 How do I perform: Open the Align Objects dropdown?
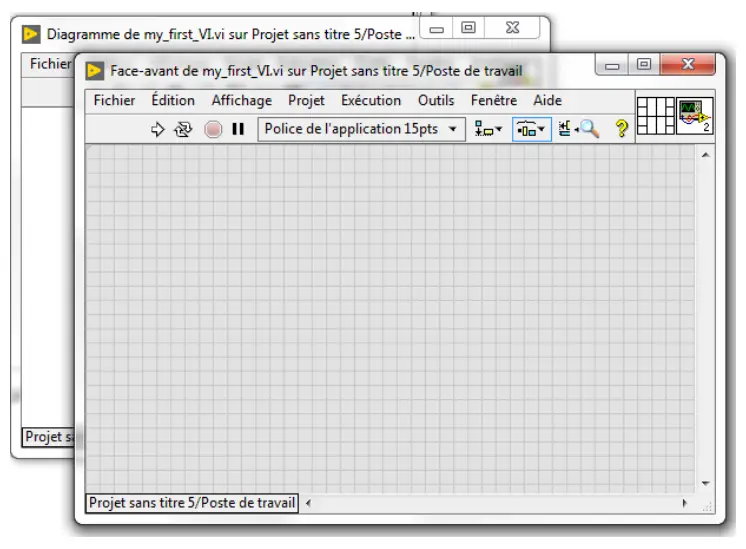488,129
